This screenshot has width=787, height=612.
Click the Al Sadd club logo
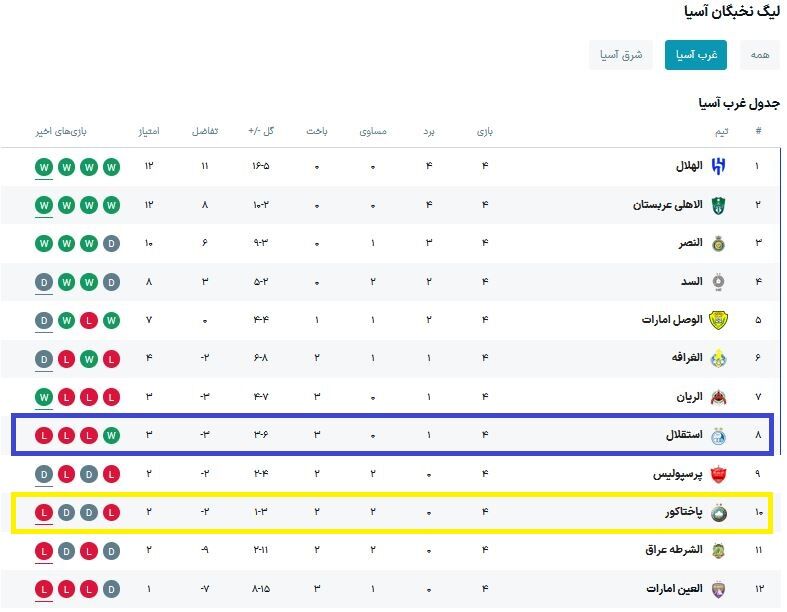(718, 282)
